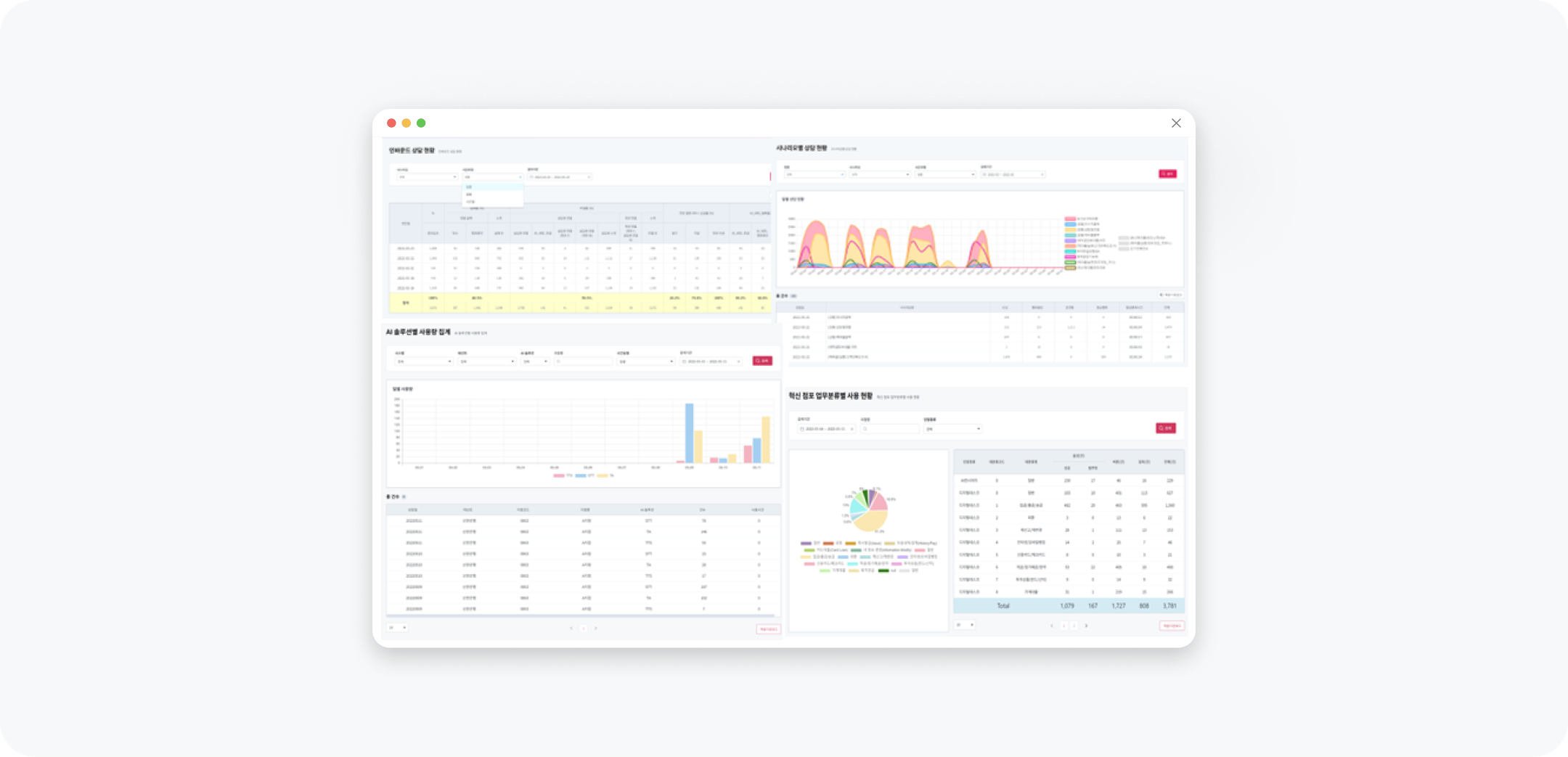This screenshot has width=1568, height=757.
Task: Toggle the pink series in the scenario chart legend
Action: pyautogui.click(x=1070, y=218)
